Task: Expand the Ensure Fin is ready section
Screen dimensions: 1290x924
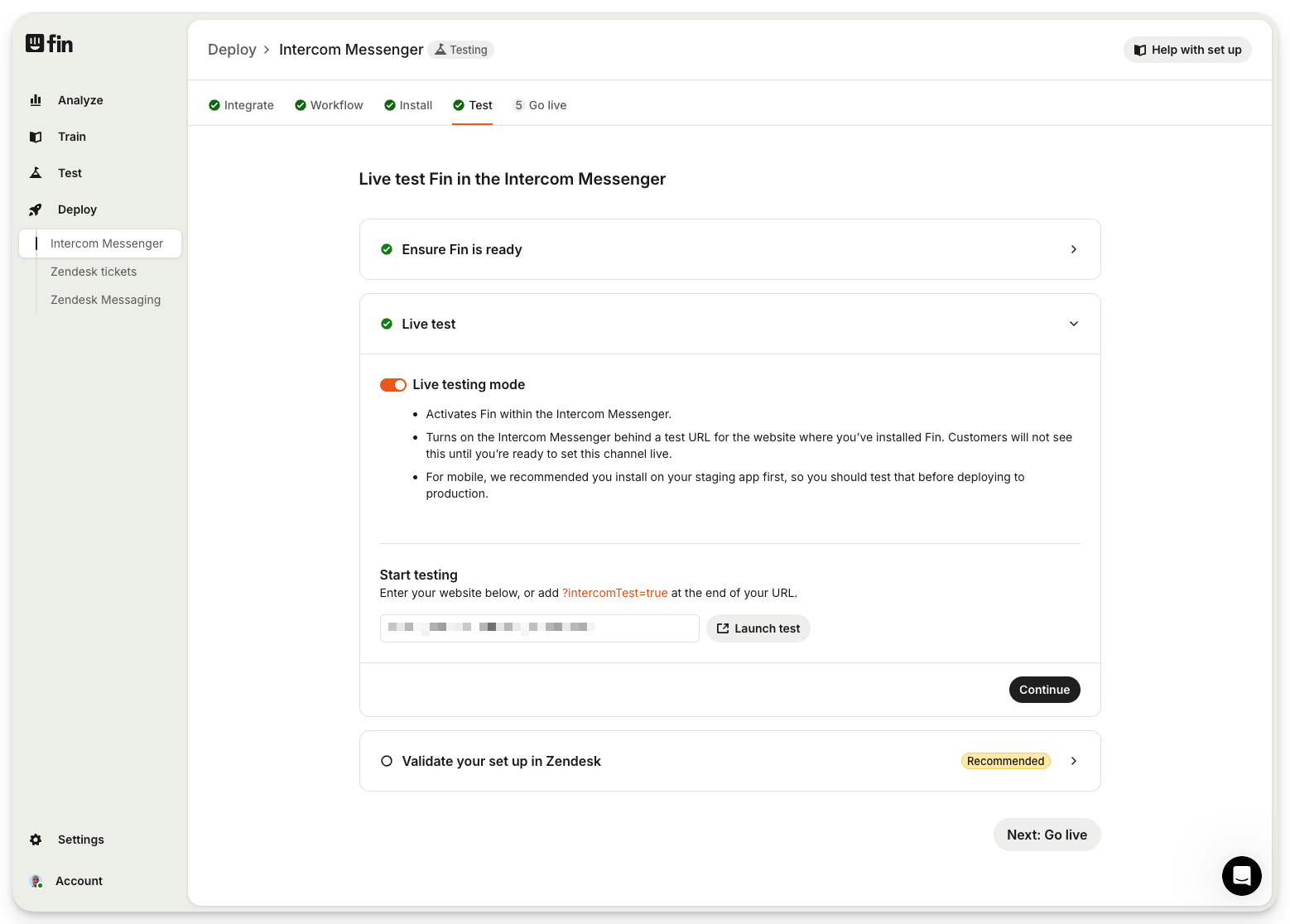Action: pyautogui.click(x=1073, y=249)
